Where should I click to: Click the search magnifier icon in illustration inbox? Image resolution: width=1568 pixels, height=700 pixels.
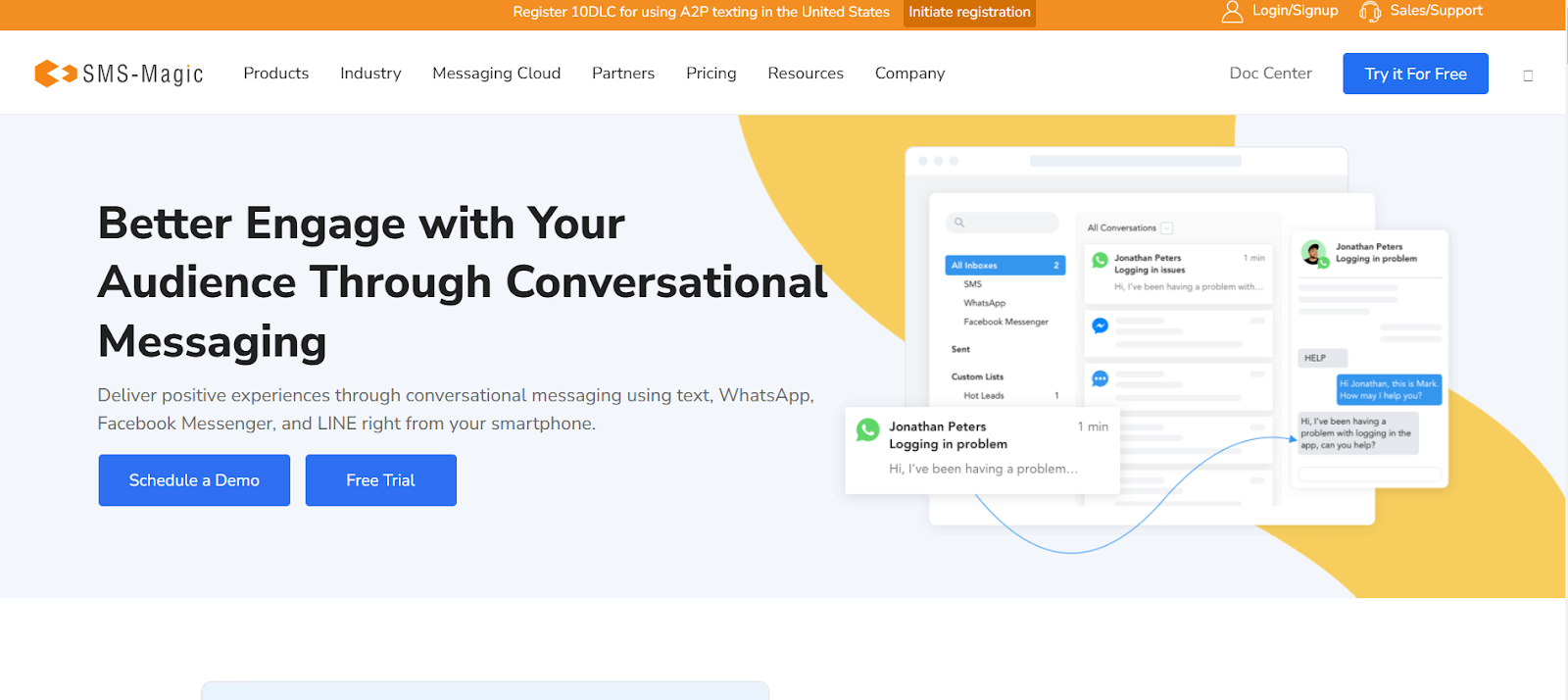pos(959,223)
